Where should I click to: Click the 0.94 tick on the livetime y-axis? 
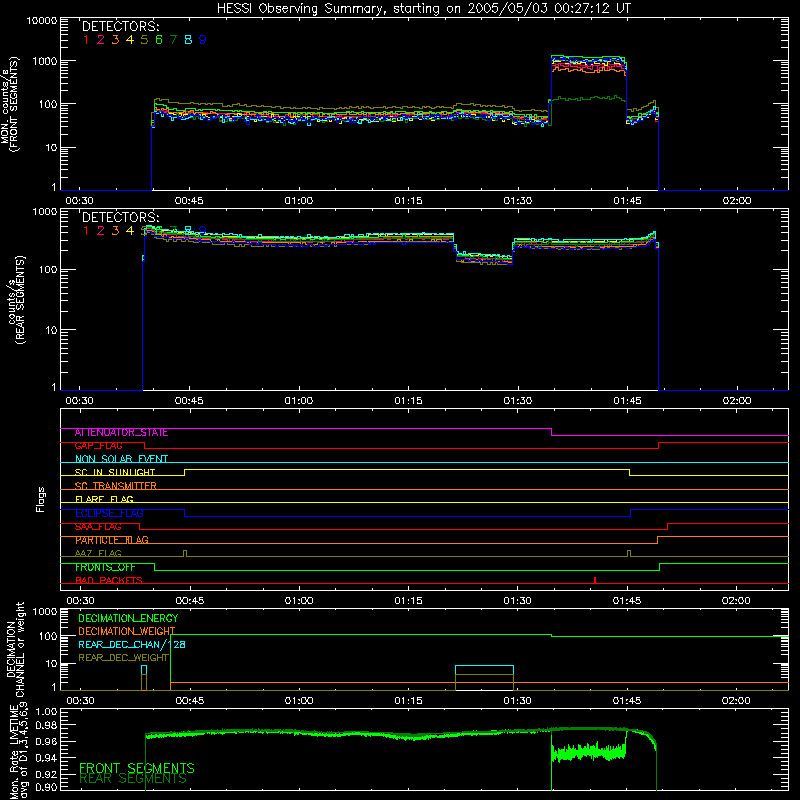click(x=46, y=758)
